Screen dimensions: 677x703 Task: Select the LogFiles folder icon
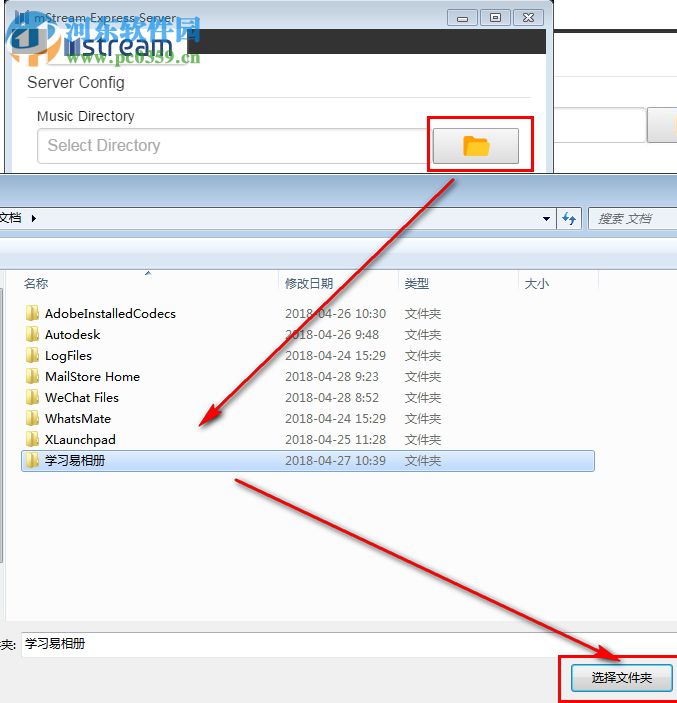pyautogui.click(x=32, y=356)
